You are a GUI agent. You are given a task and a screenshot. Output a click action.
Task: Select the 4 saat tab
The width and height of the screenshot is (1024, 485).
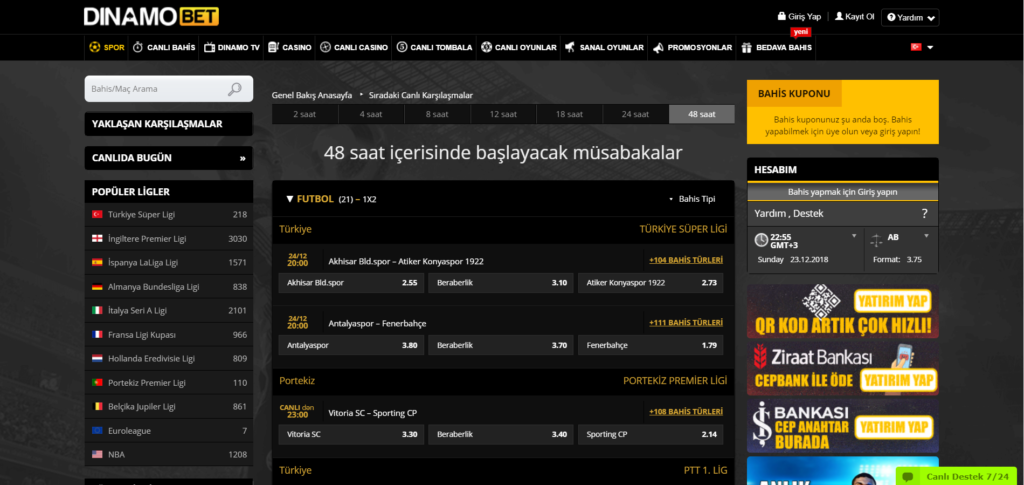[x=371, y=114]
